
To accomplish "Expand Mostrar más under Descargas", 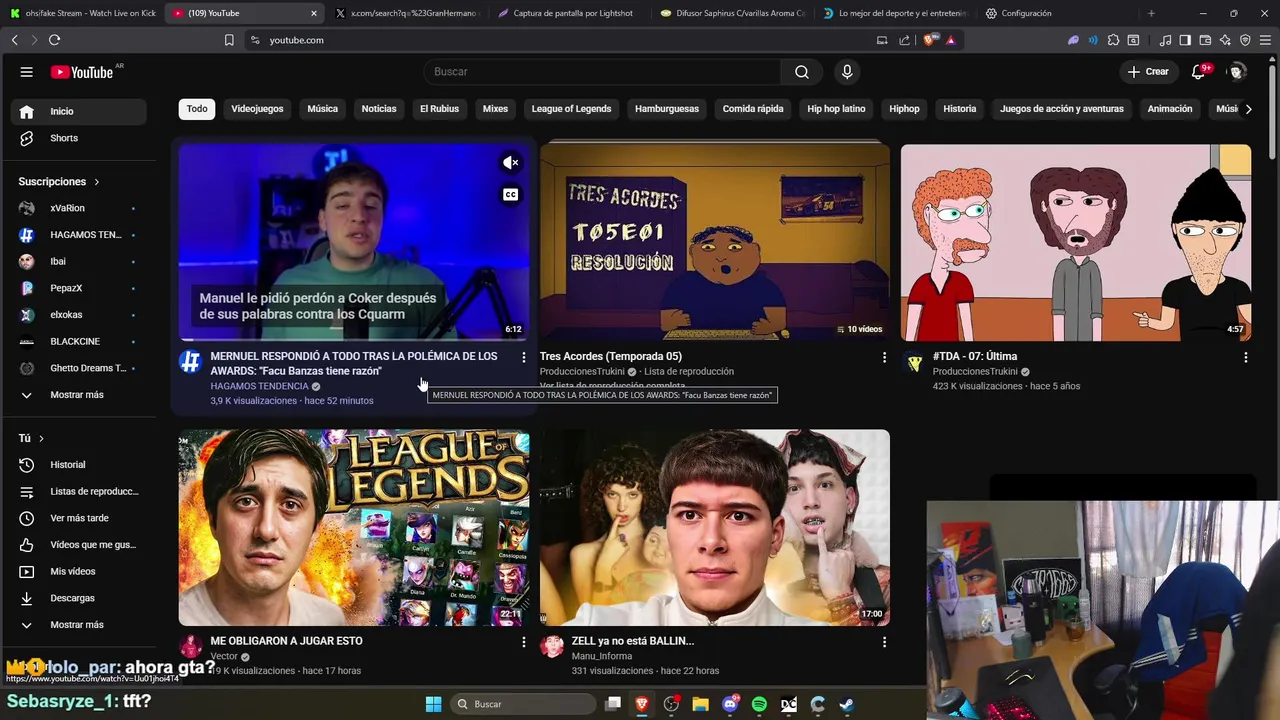I will point(78,625).
